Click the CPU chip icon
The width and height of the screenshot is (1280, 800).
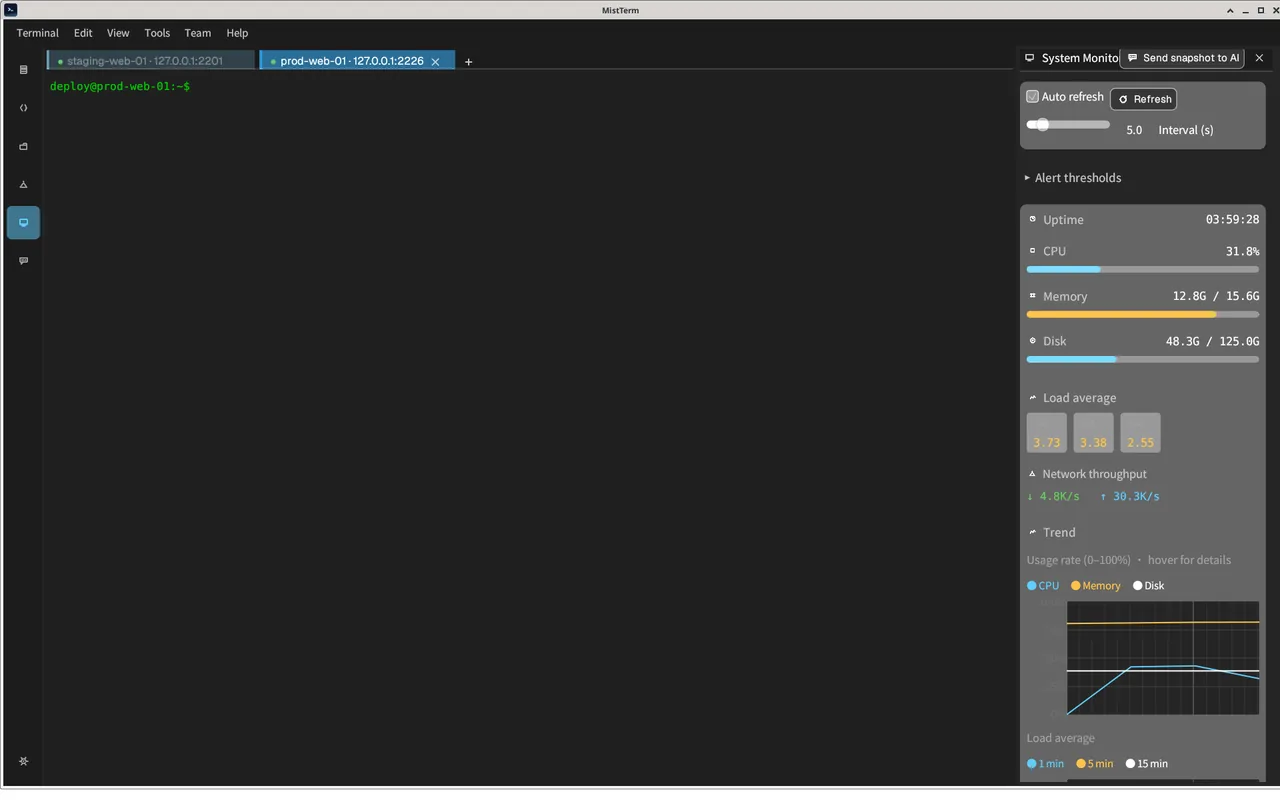click(x=1033, y=251)
